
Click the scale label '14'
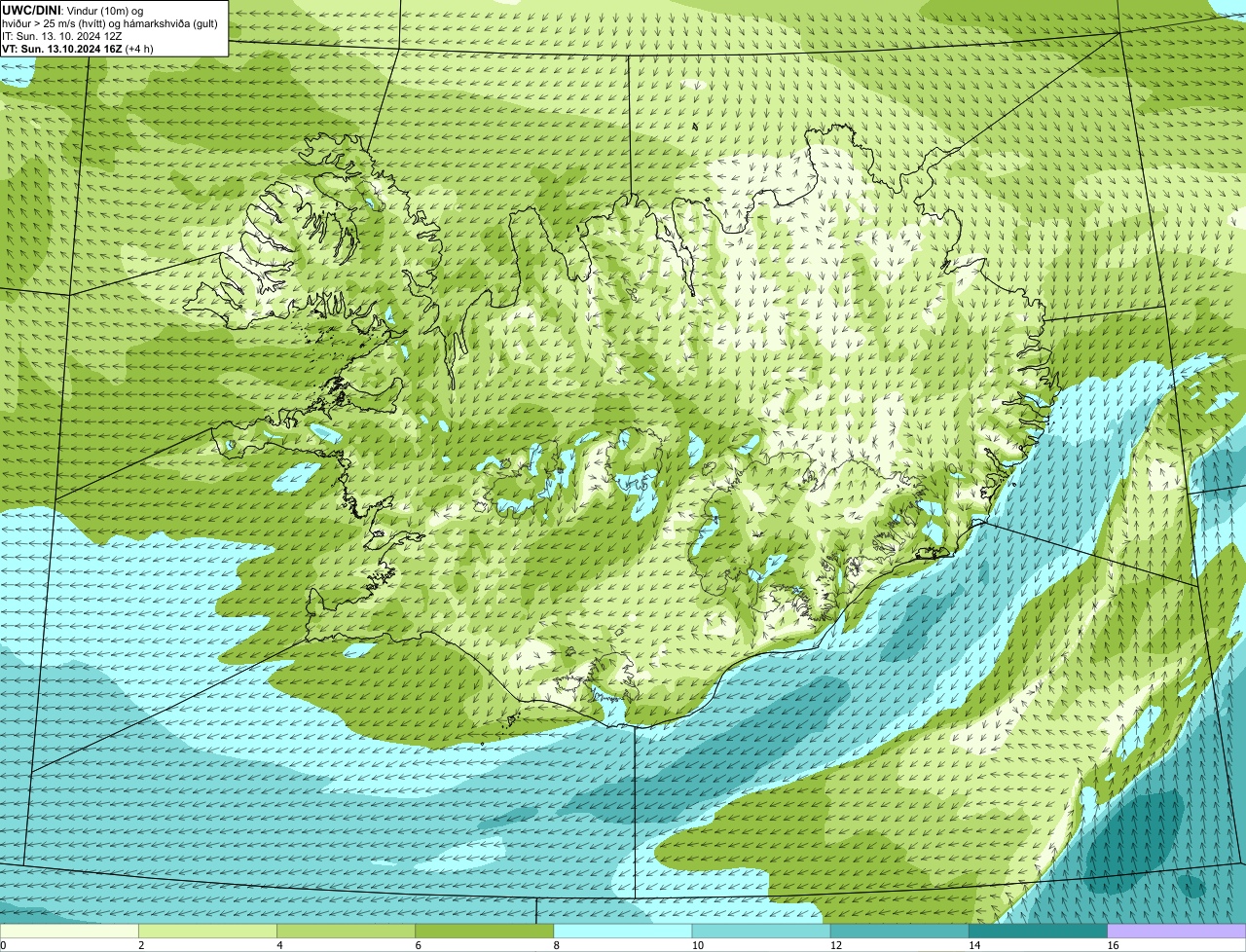(x=974, y=945)
